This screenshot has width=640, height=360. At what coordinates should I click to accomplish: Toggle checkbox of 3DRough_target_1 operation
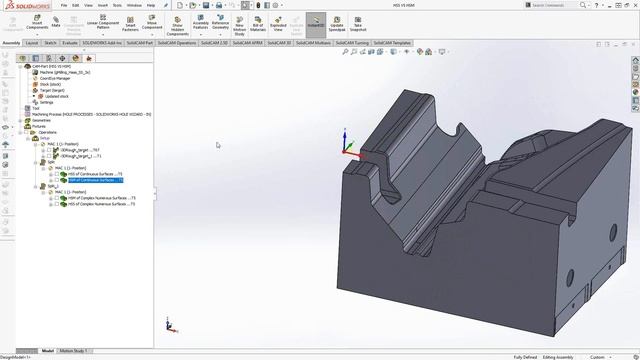pyautogui.click(x=49, y=156)
